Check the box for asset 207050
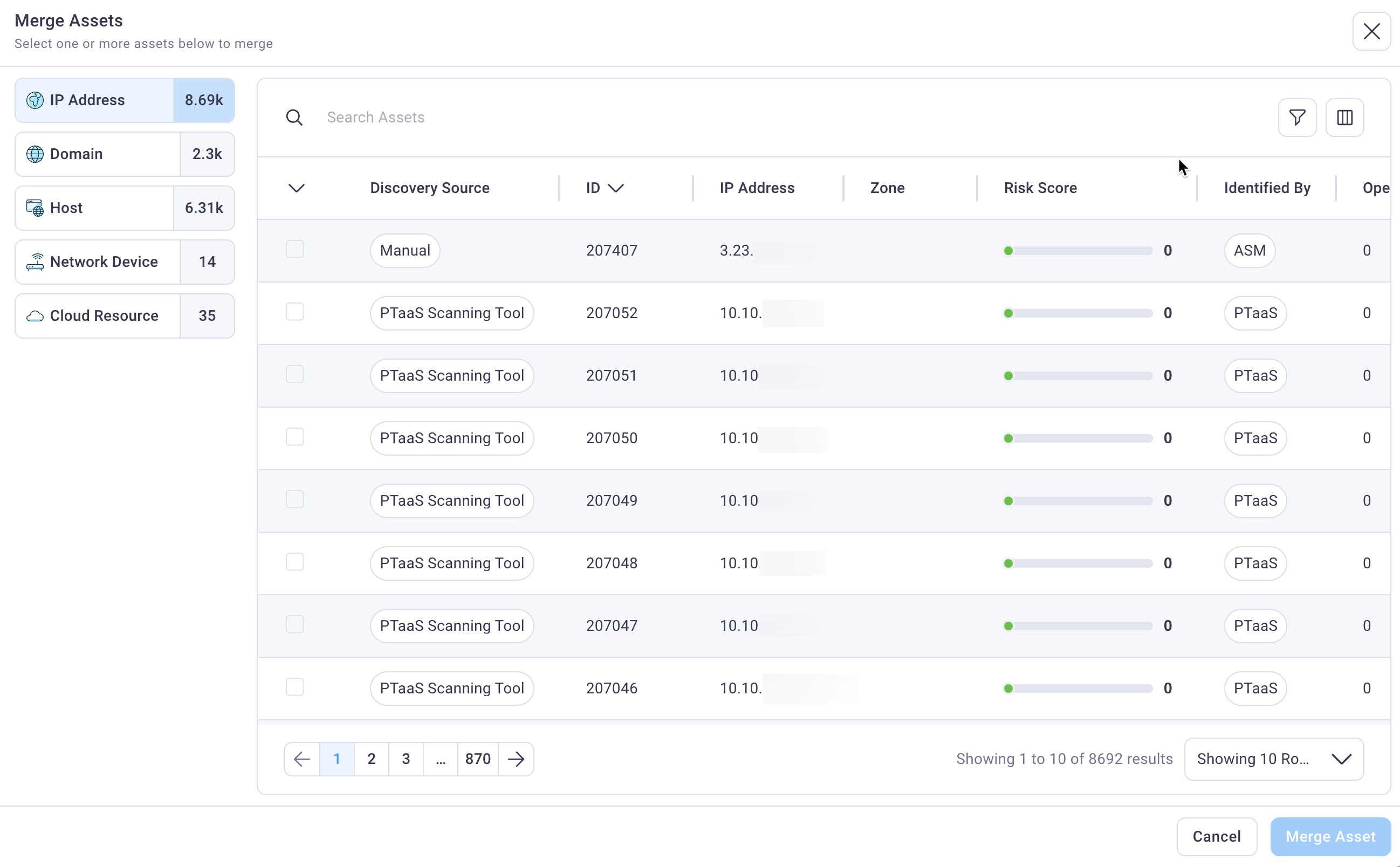The height and width of the screenshot is (867, 1400). (295, 436)
